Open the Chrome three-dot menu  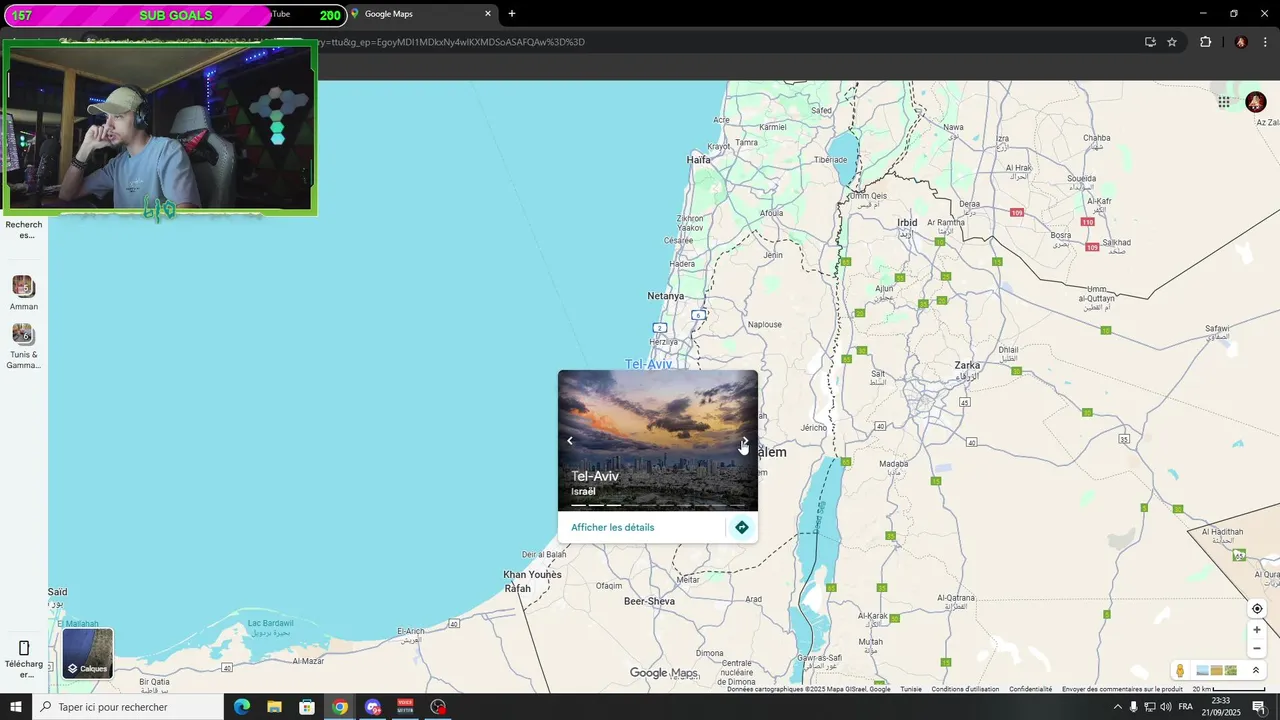point(1266,42)
